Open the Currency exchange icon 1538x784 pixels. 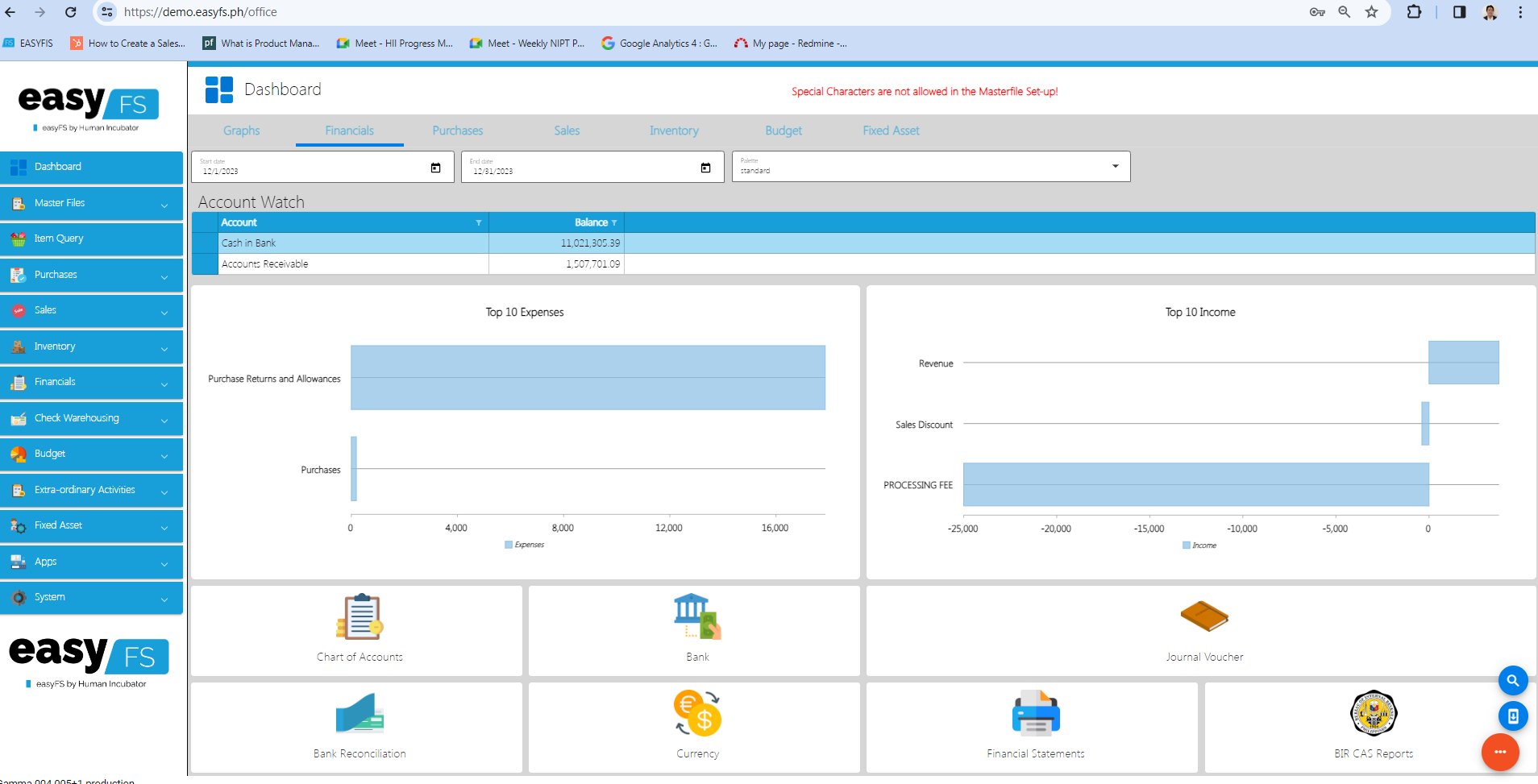coord(697,713)
